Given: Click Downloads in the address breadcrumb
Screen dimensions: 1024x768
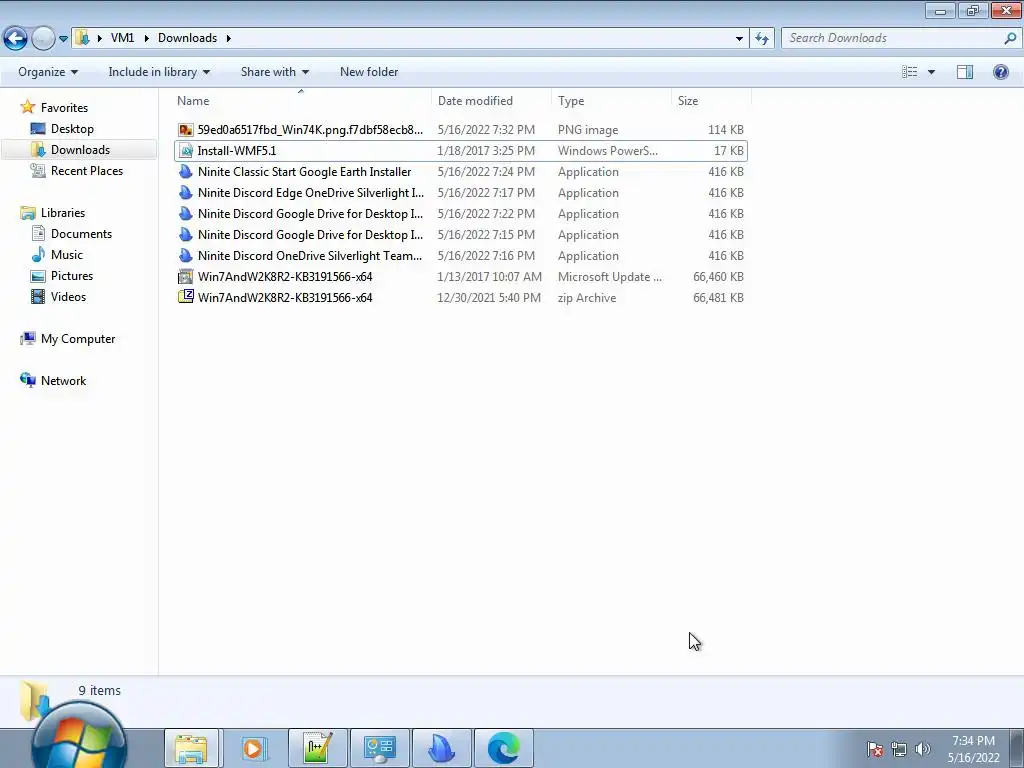Looking at the screenshot, I should pos(187,38).
